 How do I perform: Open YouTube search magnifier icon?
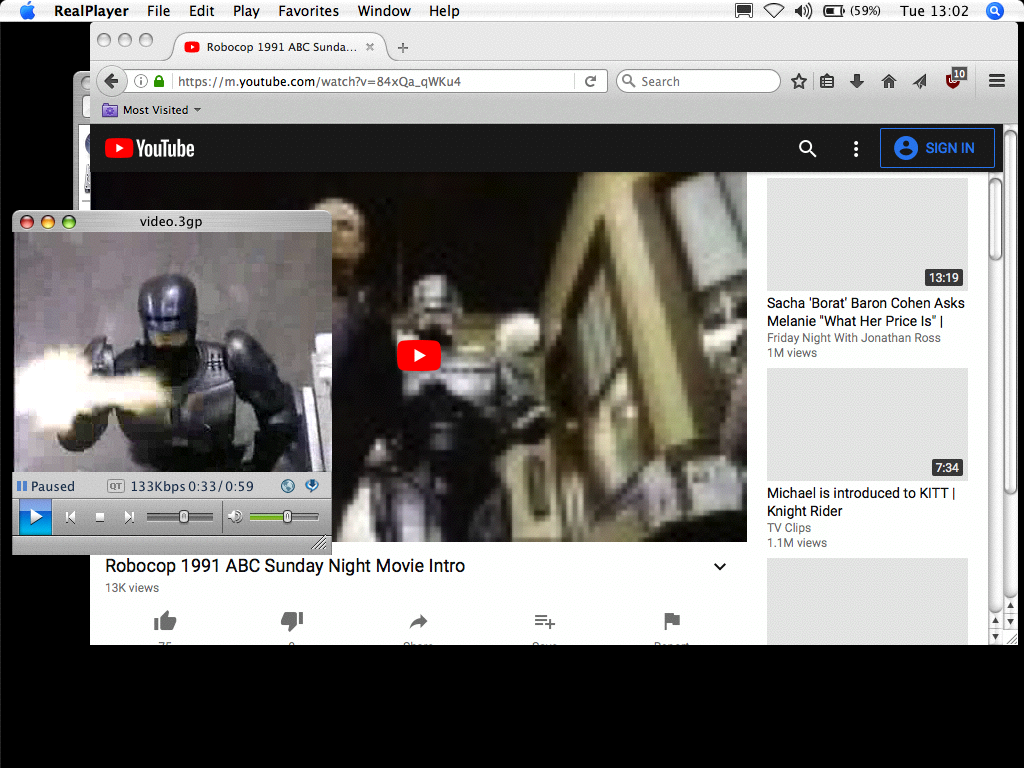[x=808, y=148]
